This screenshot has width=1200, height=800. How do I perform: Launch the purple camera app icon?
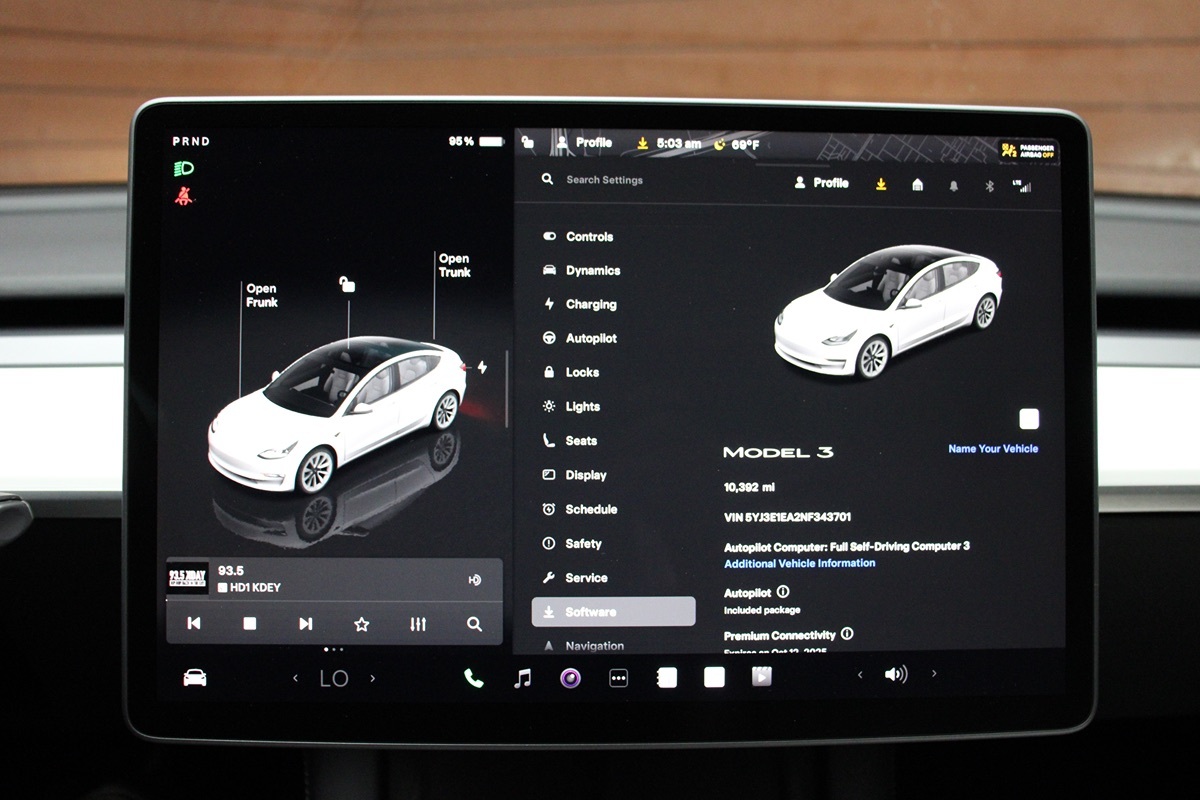coord(570,678)
